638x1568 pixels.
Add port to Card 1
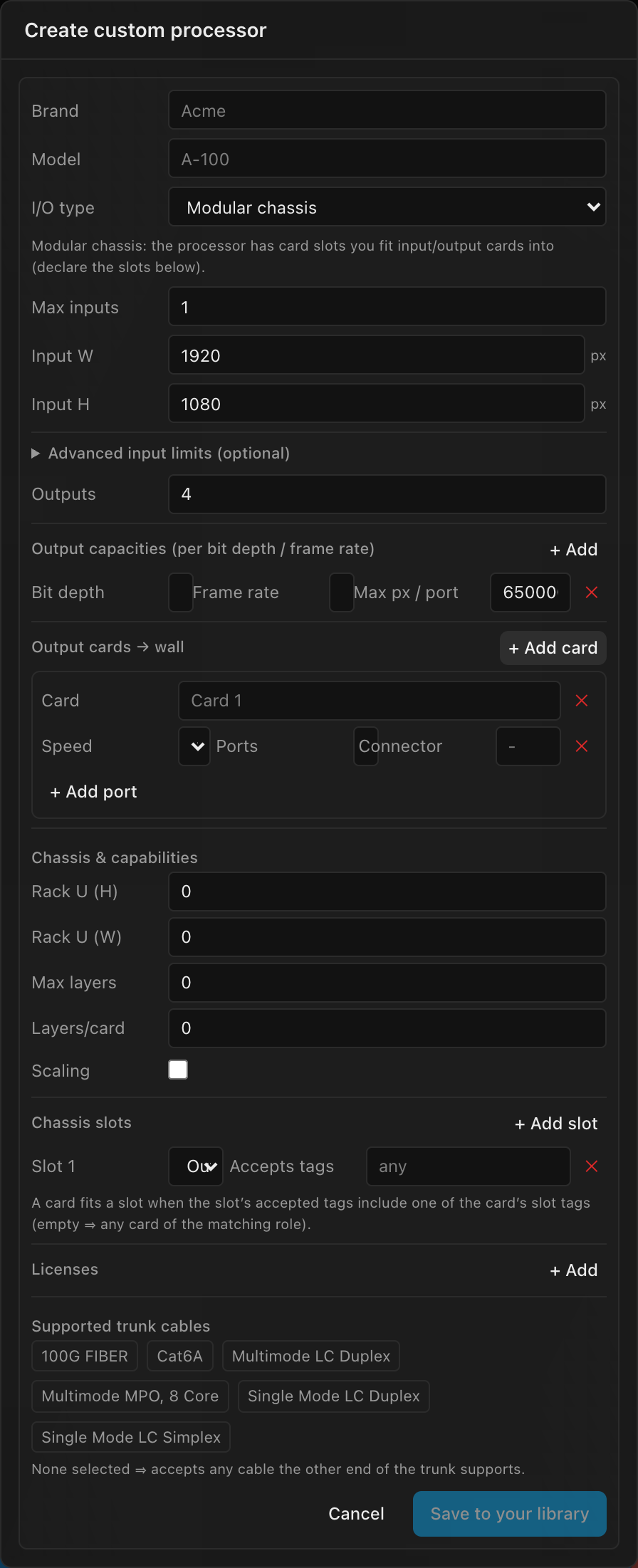pyautogui.click(x=93, y=792)
